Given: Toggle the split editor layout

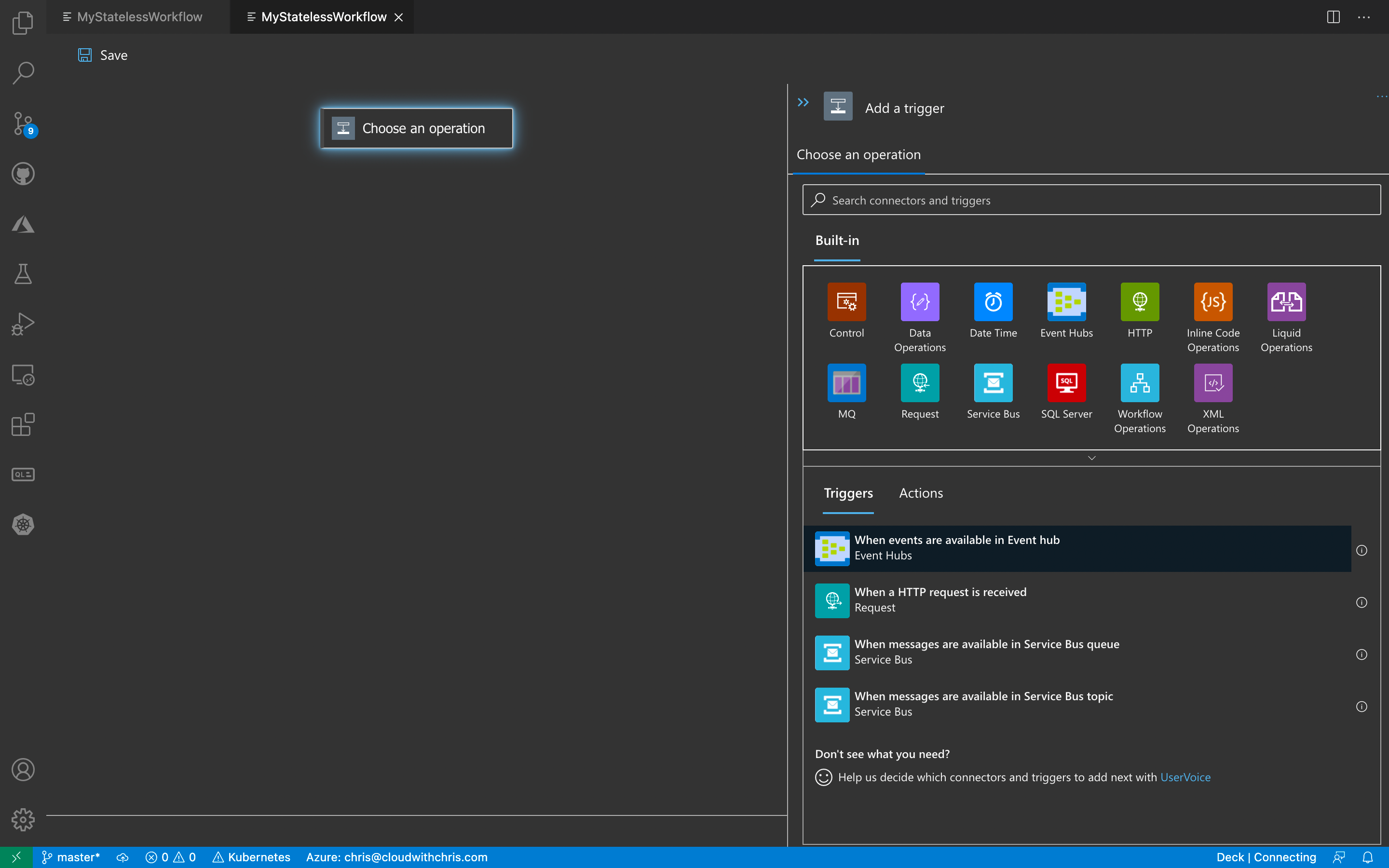Looking at the screenshot, I should tap(1333, 17).
